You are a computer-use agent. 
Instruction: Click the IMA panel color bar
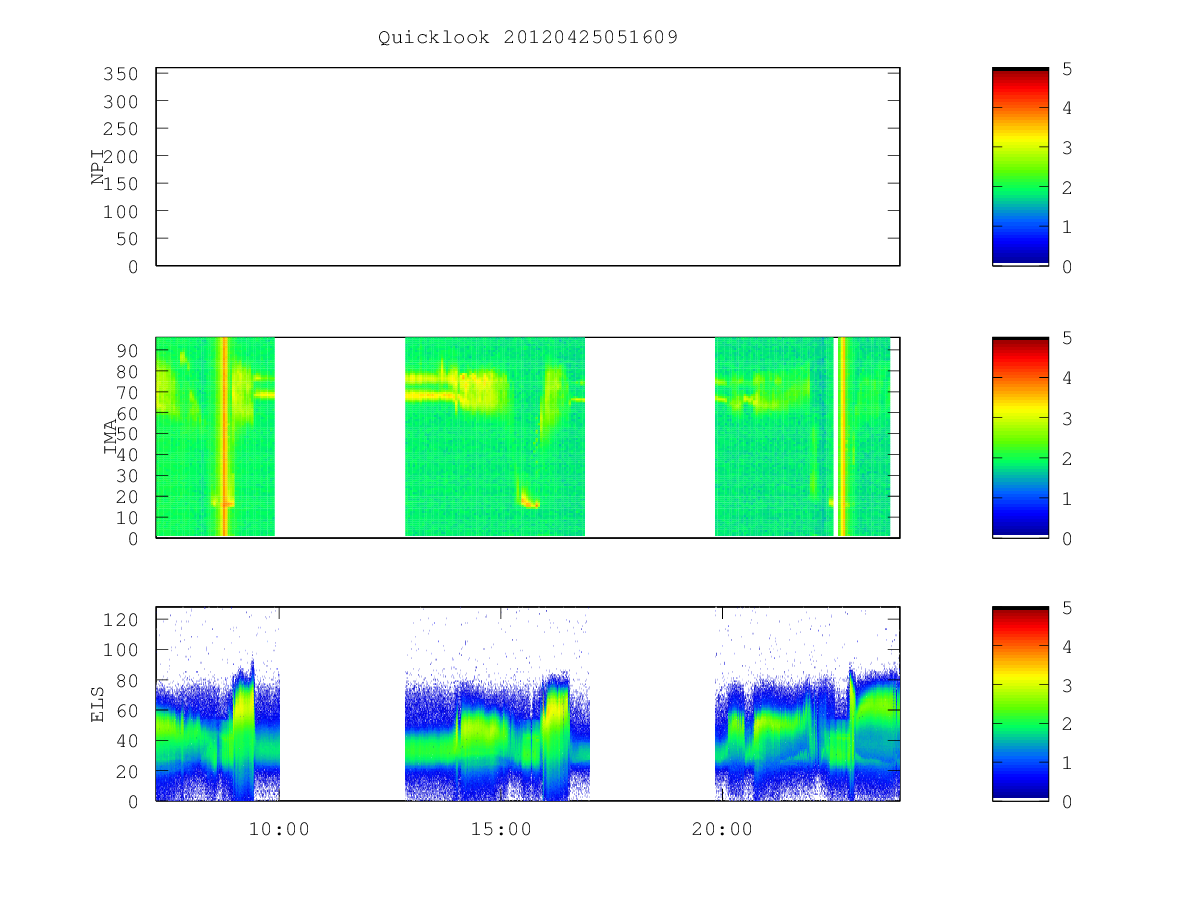(x=1020, y=437)
